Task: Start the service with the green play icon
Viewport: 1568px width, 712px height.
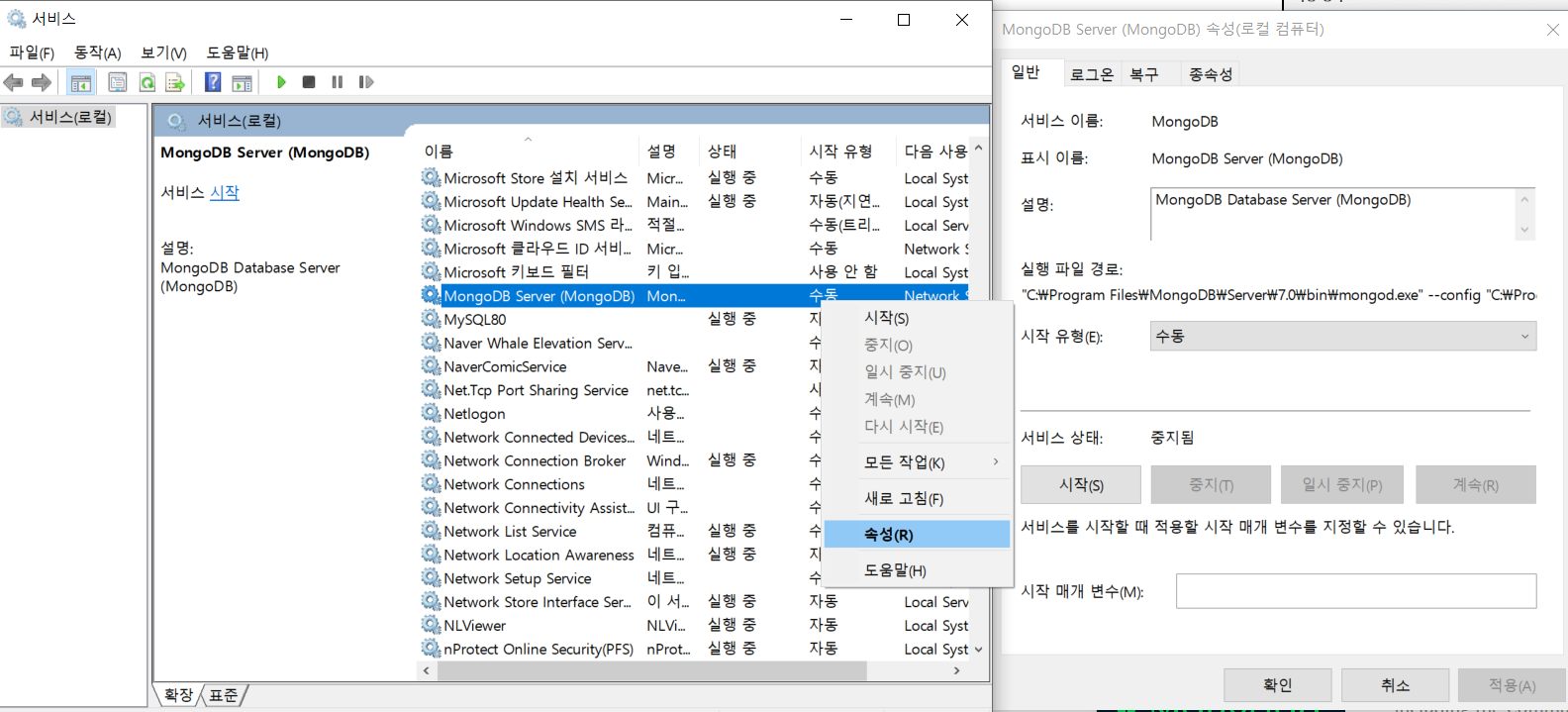Action: tap(281, 82)
